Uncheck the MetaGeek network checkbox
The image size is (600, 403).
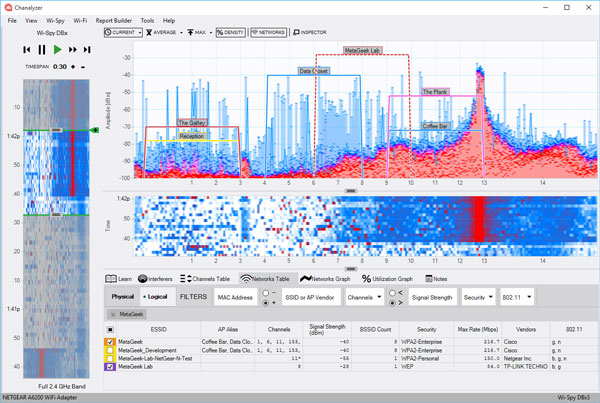pos(110,342)
